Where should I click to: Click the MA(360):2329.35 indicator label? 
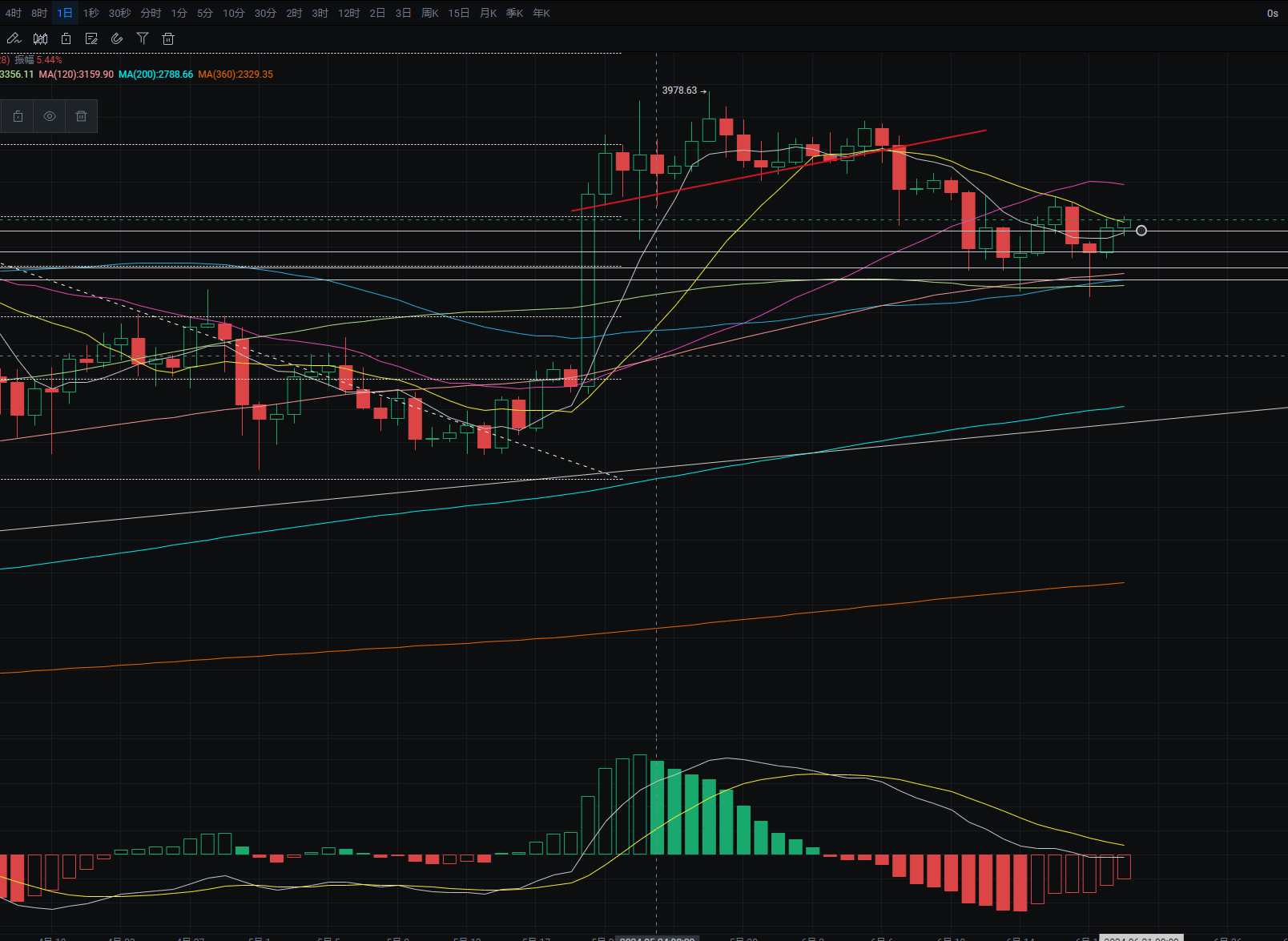[235, 74]
